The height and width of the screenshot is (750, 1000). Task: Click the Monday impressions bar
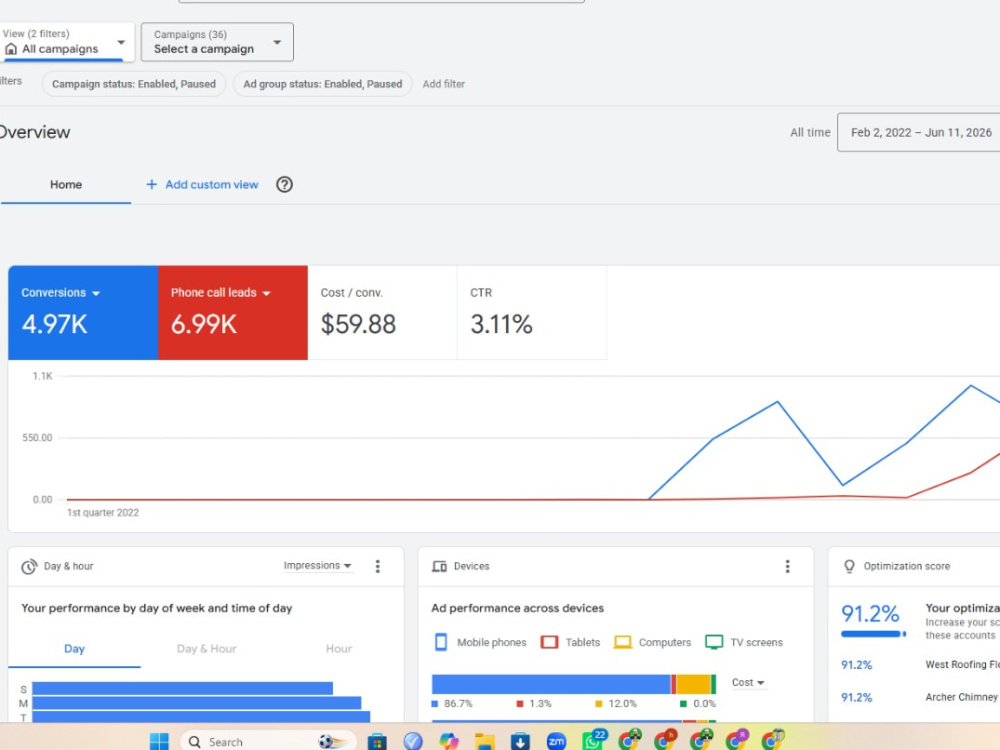pyautogui.click(x=196, y=703)
